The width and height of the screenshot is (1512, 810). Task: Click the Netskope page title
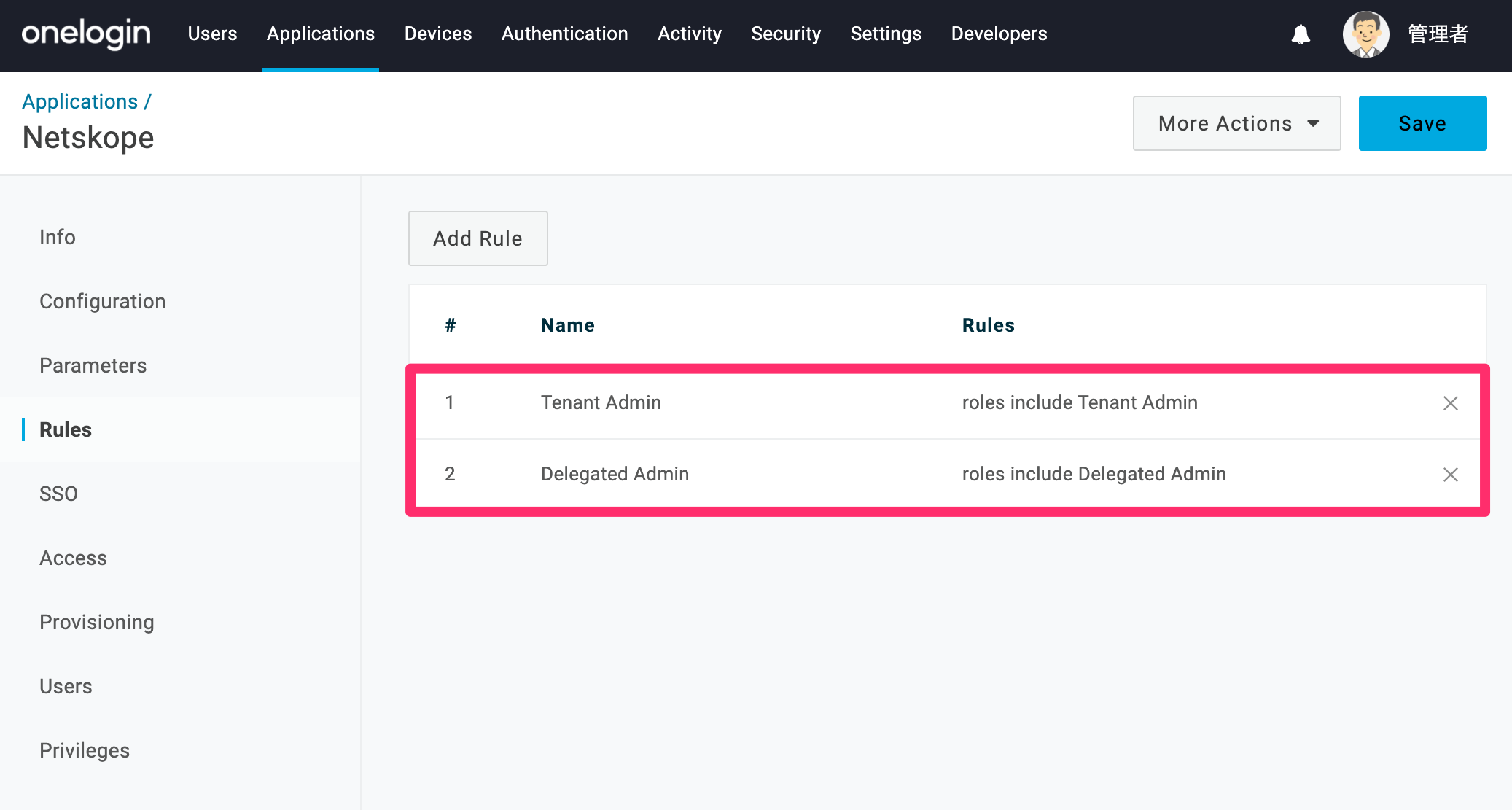(x=88, y=138)
